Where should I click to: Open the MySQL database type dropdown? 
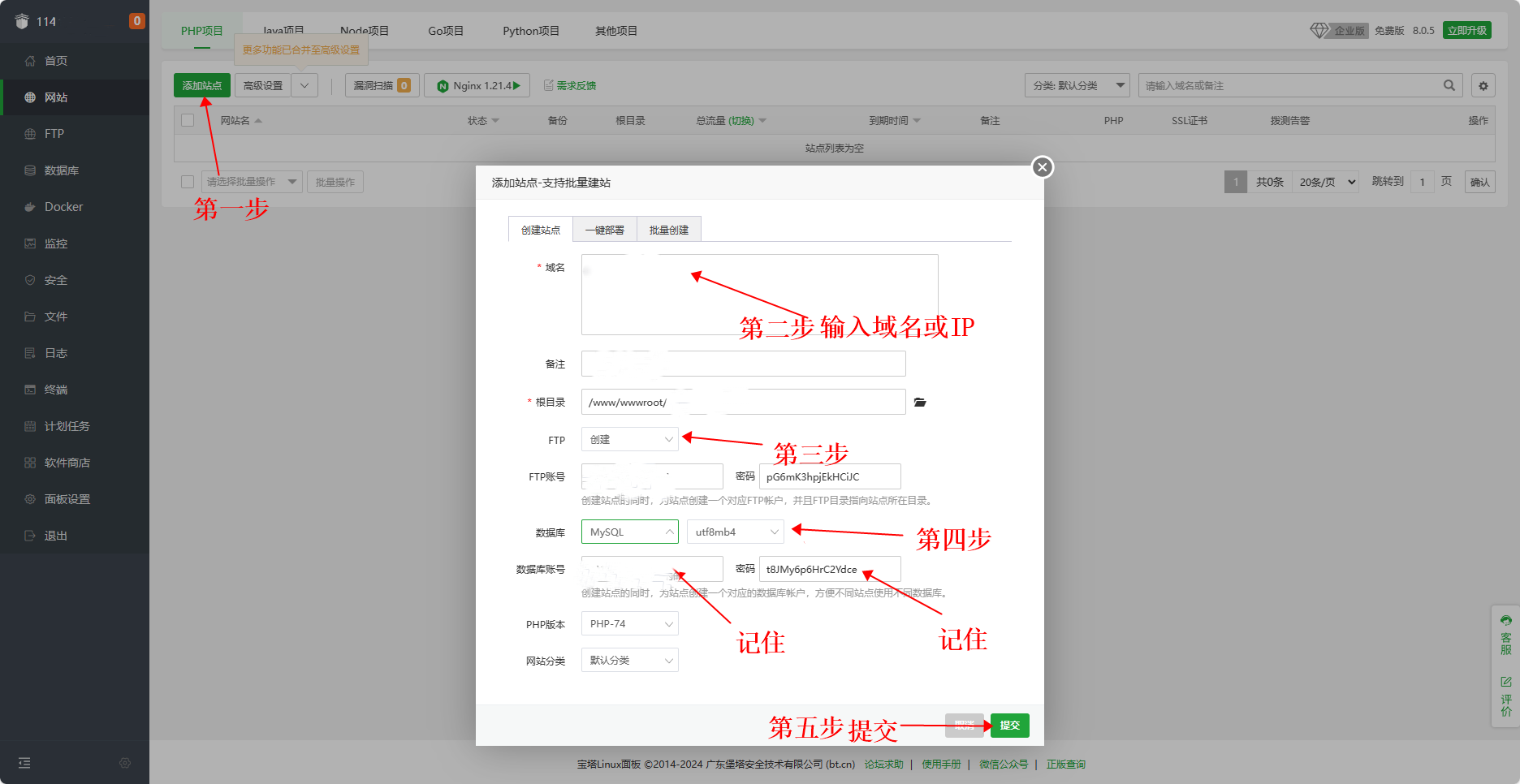coord(630,532)
